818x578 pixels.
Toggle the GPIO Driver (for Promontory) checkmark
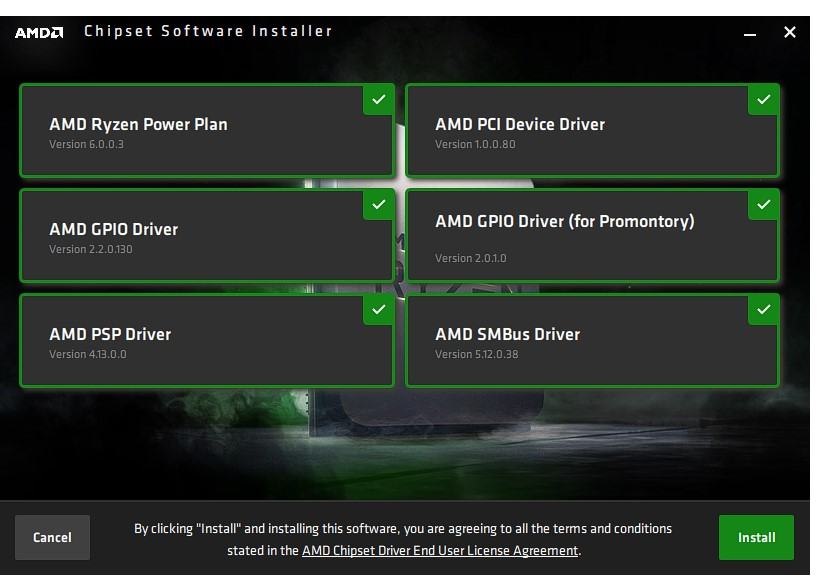[764, 204]
